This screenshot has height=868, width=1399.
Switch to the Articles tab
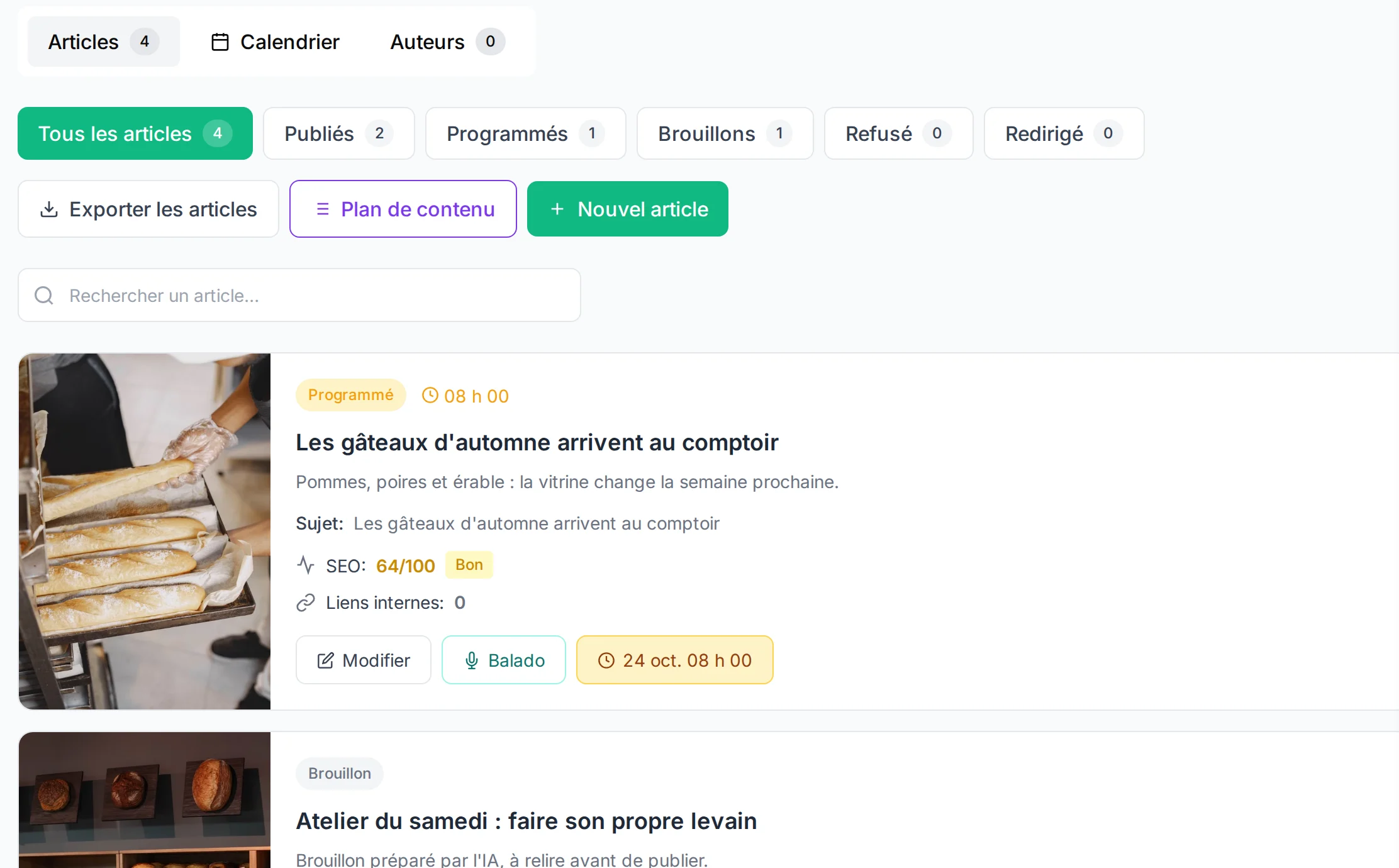pos(104,42)
